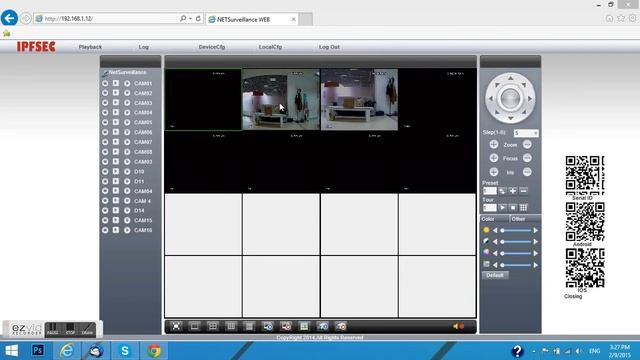
Task: Switch to four-window grid layout
Action: click(x=213, y=326)
